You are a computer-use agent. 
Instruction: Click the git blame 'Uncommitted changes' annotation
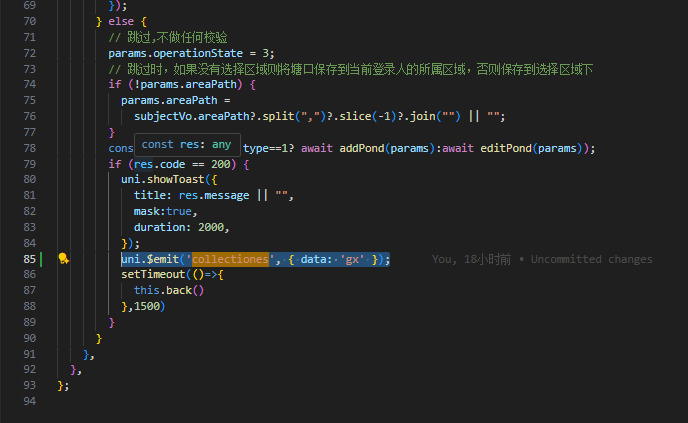pyautogui.click(x=591, y=259)
